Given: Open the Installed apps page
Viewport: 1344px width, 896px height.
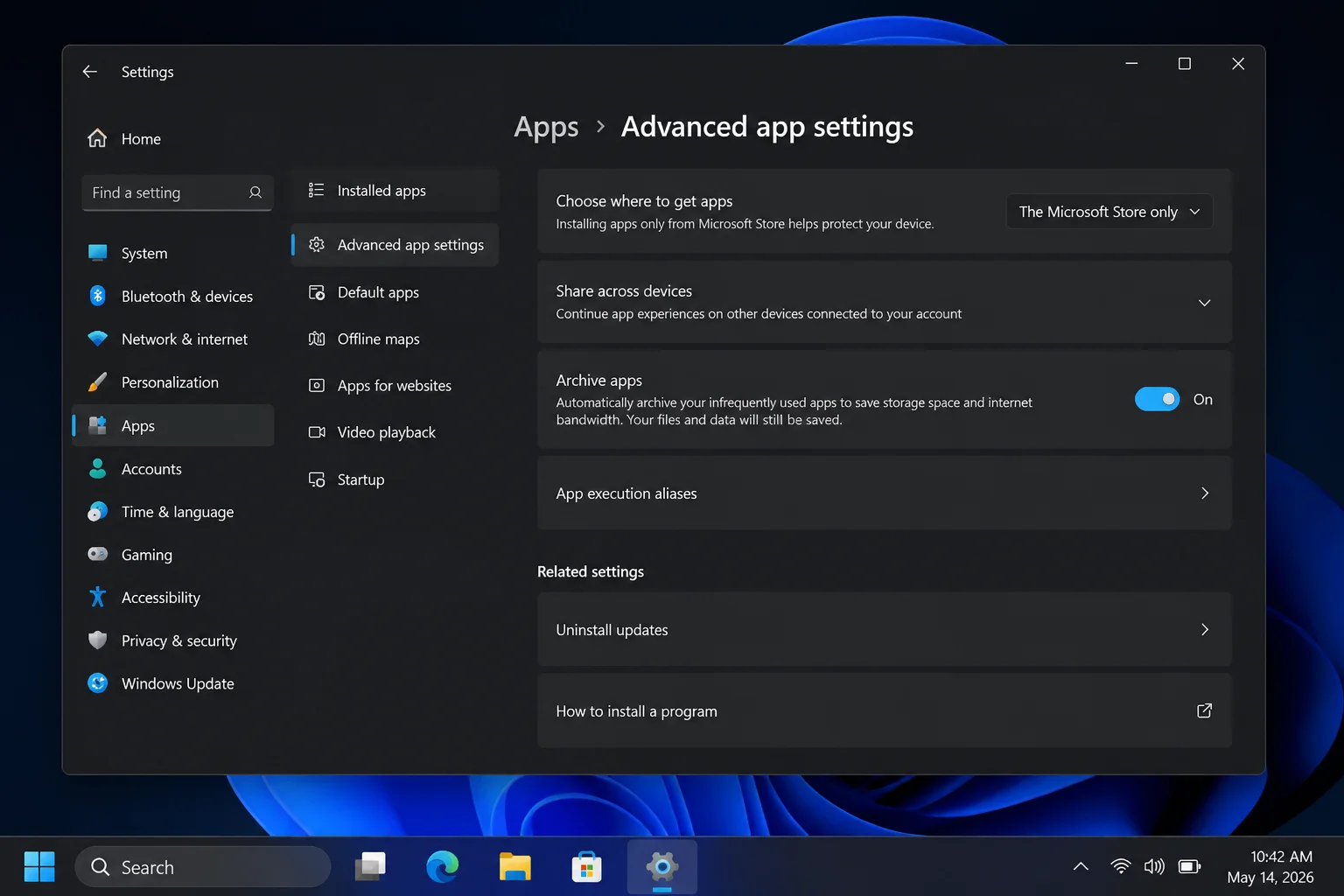Looking at the screenshot, I should click(395, 190).
